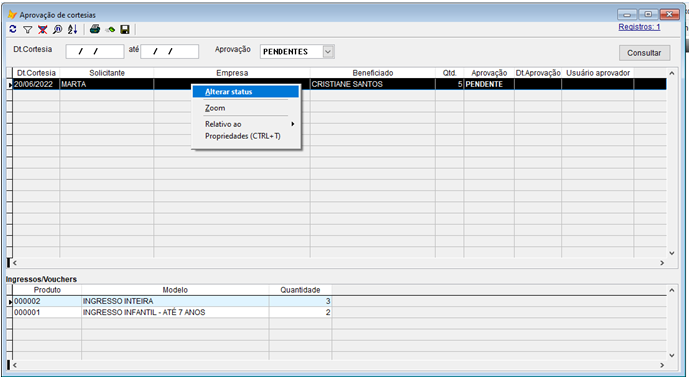Select the INGRESSO INFANTIL - ATÉ 7 ANOS row

point(171,312)
